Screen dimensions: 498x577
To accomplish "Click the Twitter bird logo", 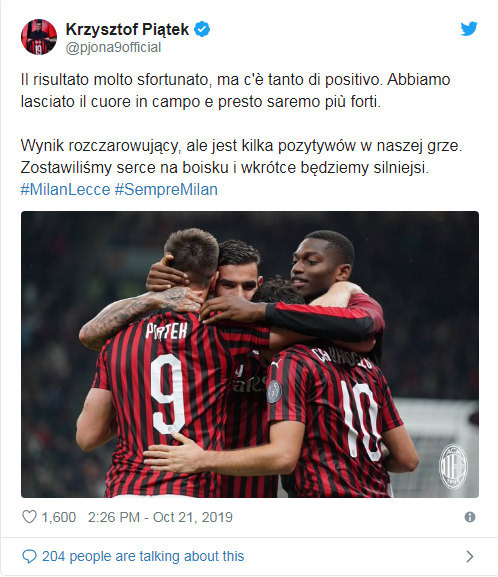I will (469, 29).
